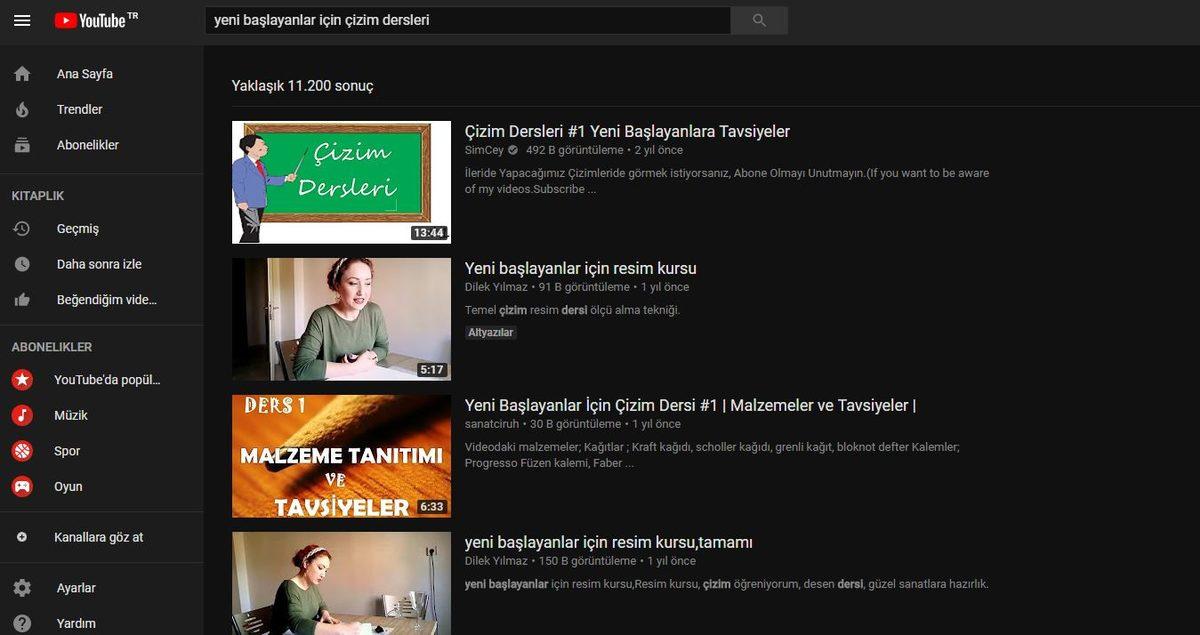Click the Müzik channel icon

[21, 415]
